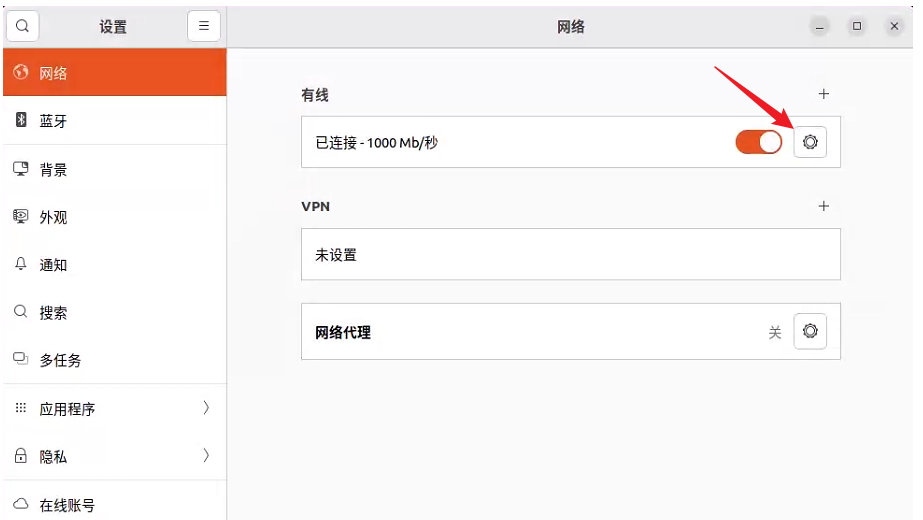Screen dimensions: 923x520
Task: Open the 搜索 settings panel
Action: 115,312
